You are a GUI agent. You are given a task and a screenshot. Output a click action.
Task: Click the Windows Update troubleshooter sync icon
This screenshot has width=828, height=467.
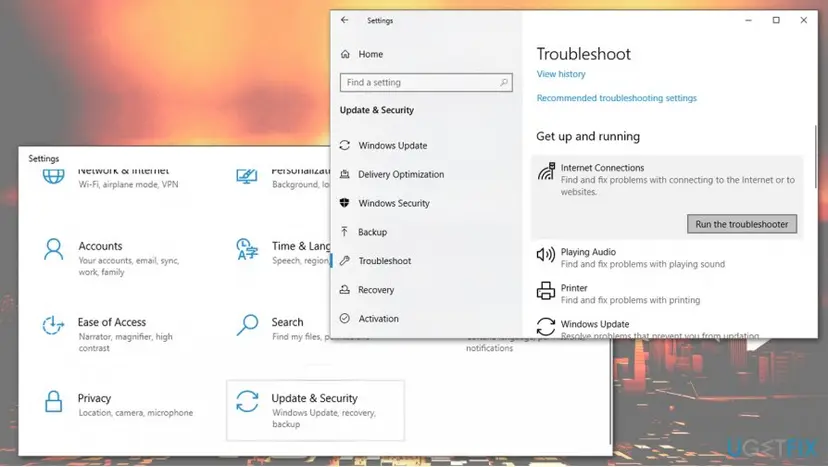tap(545, 326)
